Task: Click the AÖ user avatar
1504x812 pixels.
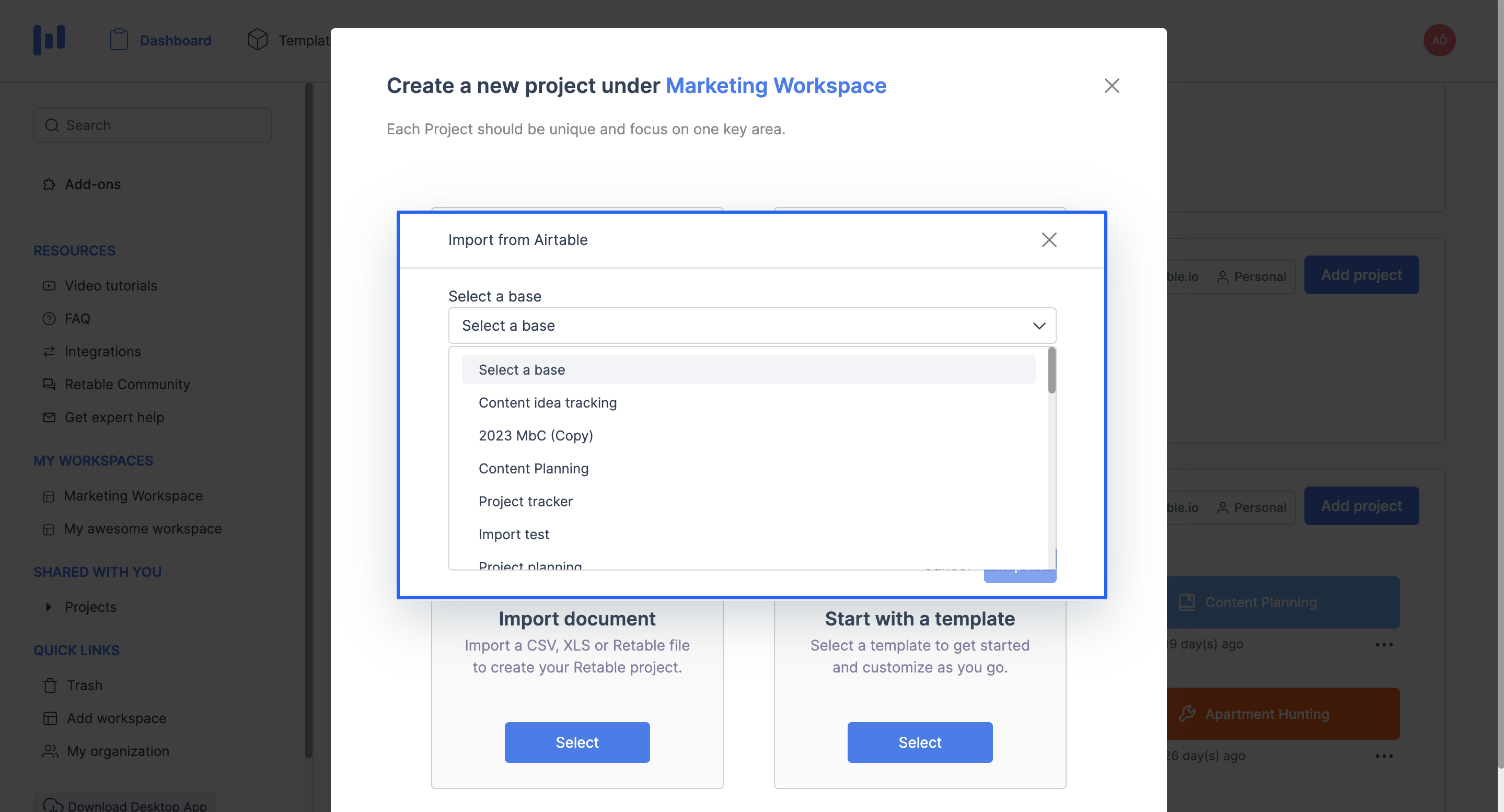Action: (1439, 40)
